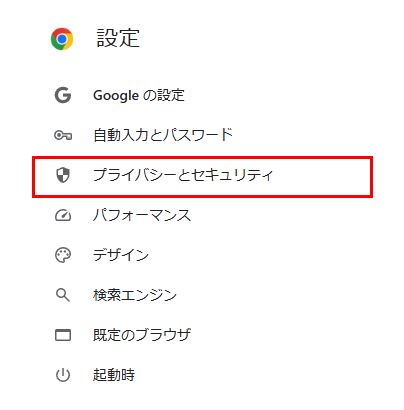Click empty space right of セキュリティ text in highlighted row
This screenshot has height=410, width=404.
(322, 176)
